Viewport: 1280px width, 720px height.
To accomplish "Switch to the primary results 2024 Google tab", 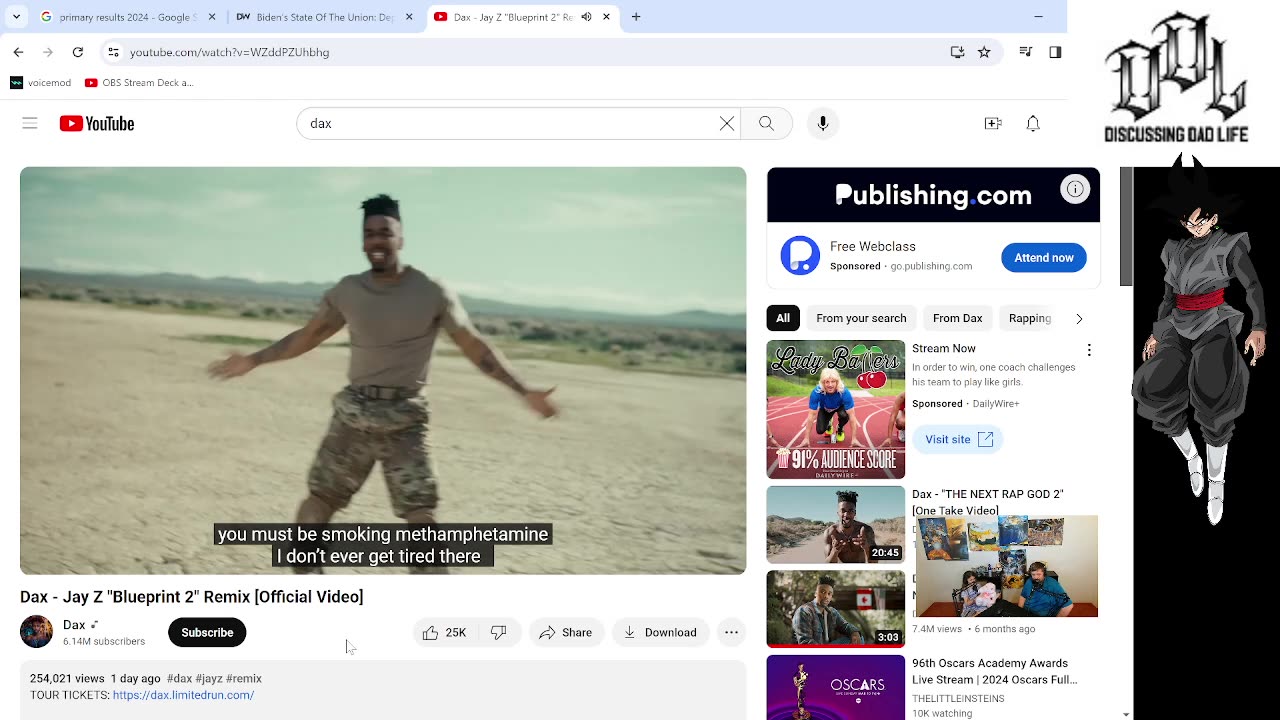I will click(128, 17).
